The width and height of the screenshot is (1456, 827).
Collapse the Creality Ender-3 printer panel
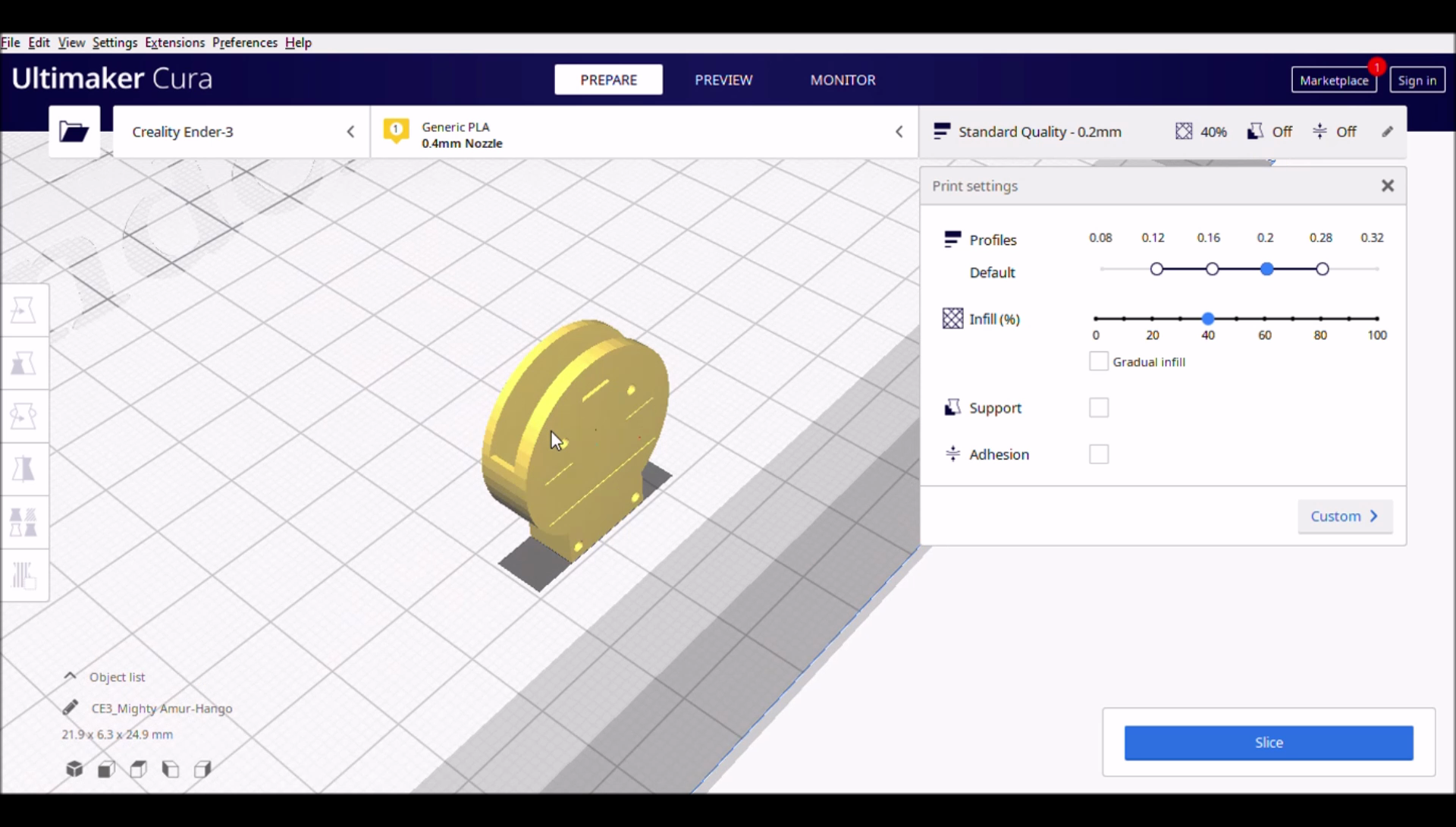tap(350, 131)
